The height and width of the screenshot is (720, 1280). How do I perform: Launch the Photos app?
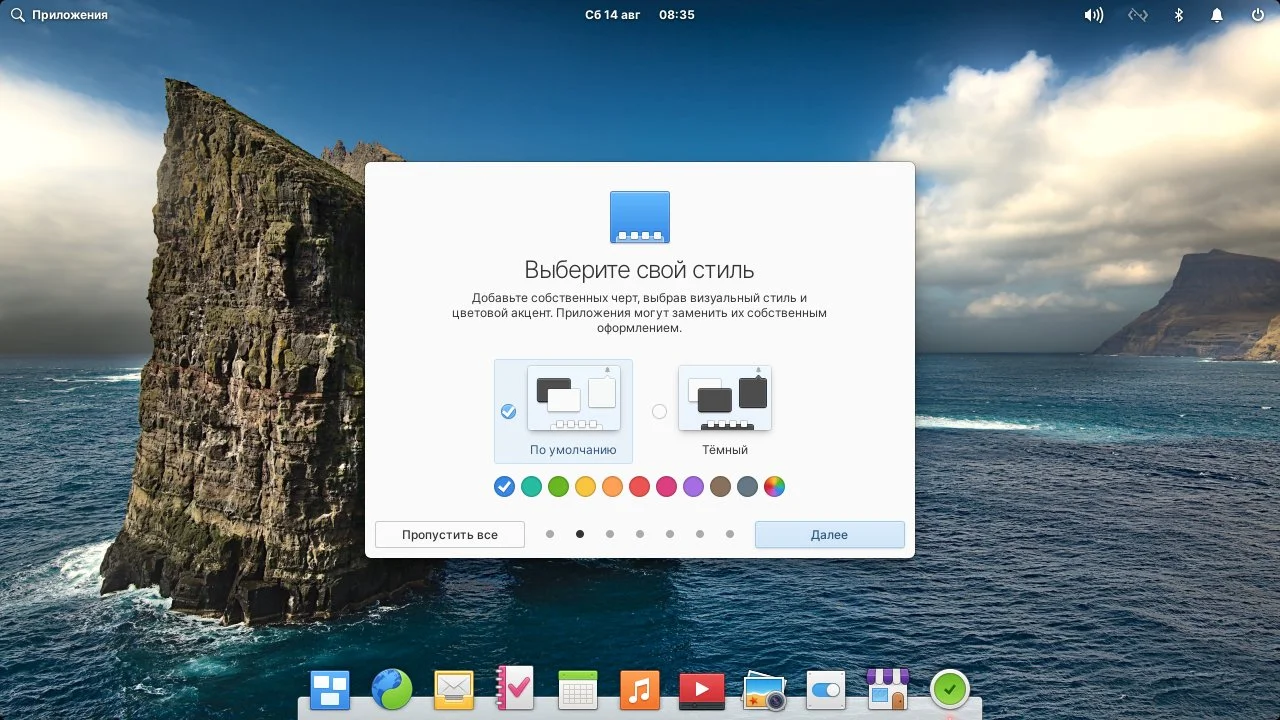tap(763, 689)
